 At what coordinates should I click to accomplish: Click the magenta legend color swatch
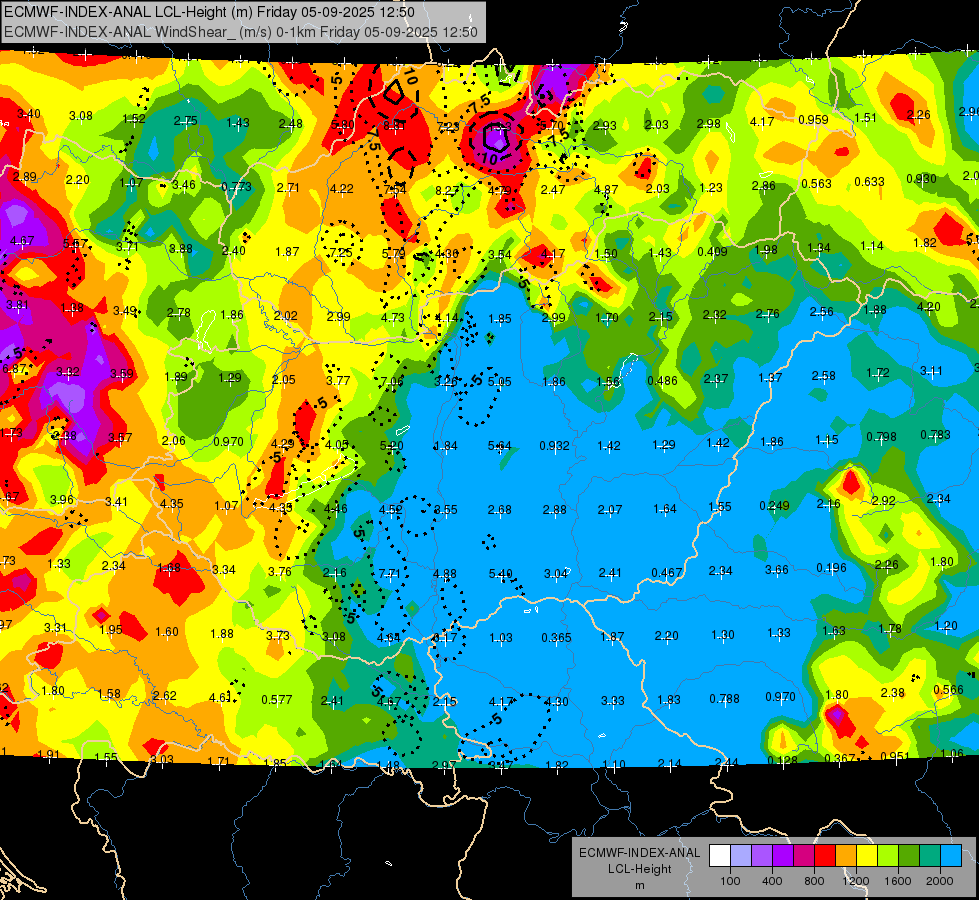804,856
